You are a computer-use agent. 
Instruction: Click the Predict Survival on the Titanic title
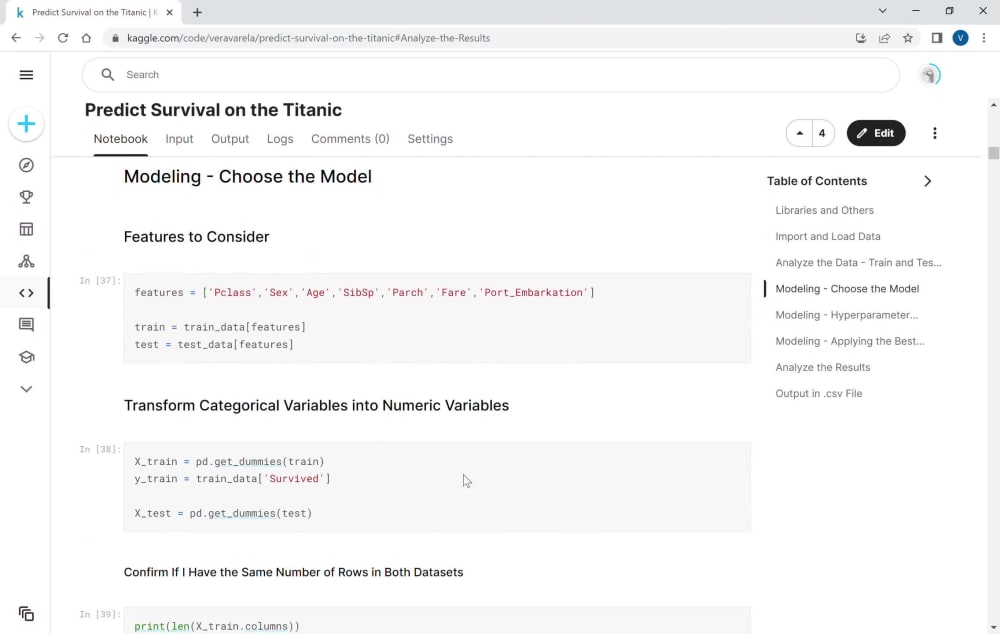pos(213,110)
